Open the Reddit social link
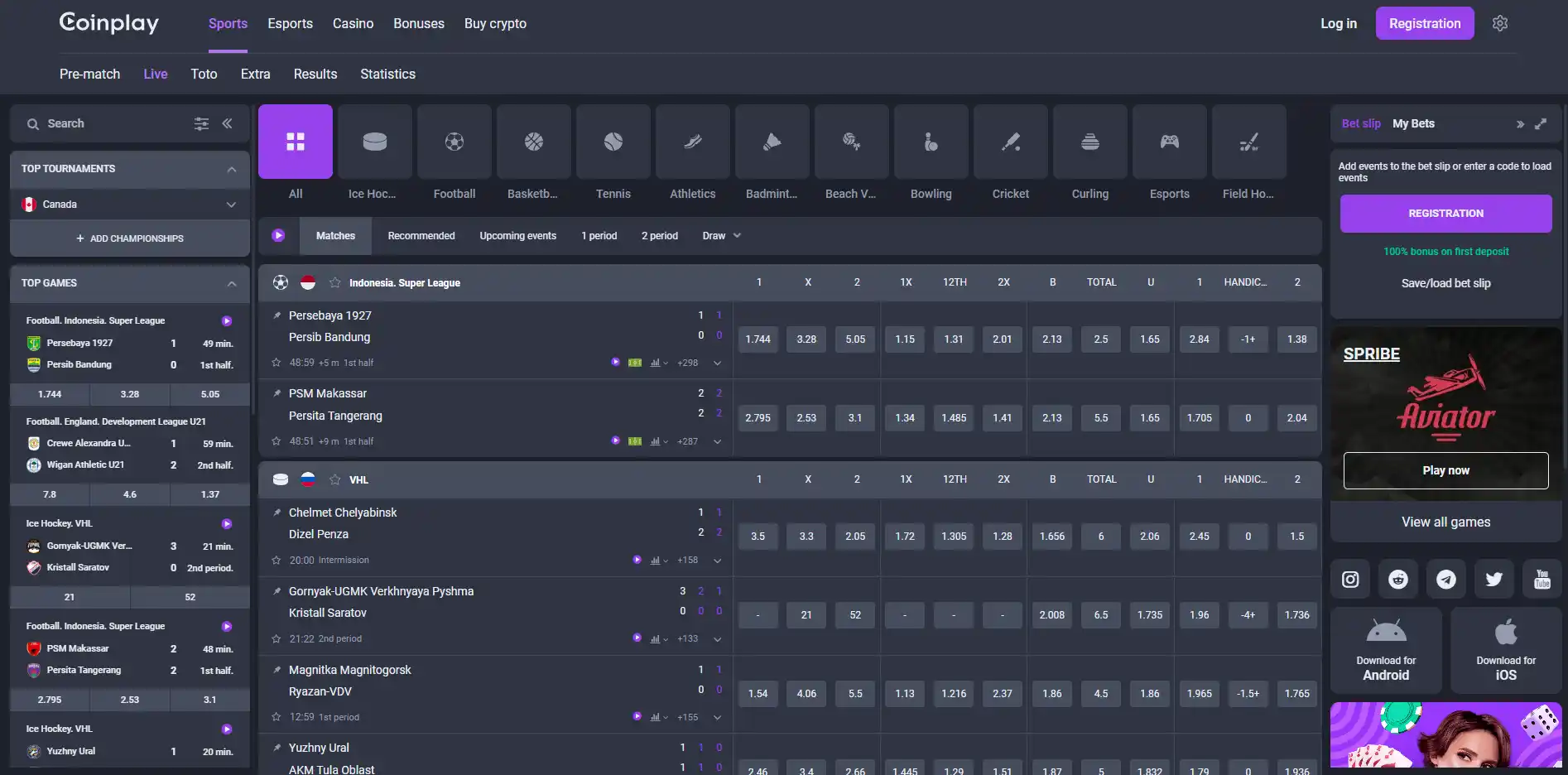The height and width of the screenshot is (775, 1568). (x=1398, y=580)
